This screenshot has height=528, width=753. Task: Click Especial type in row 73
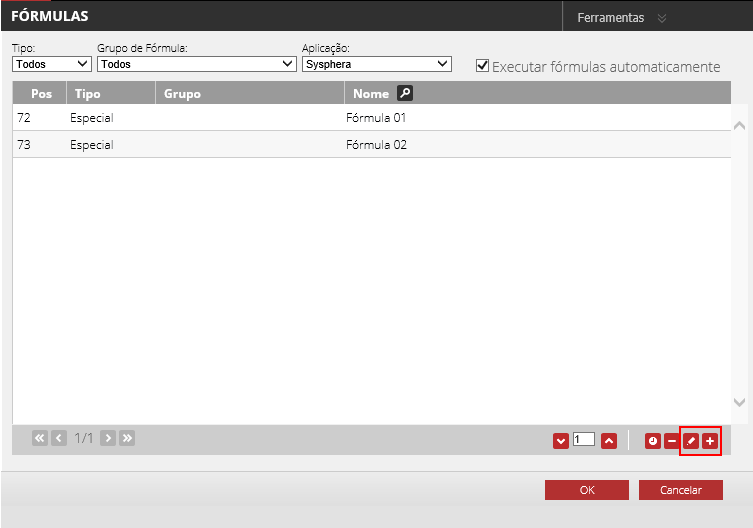[x=92, y=145]
